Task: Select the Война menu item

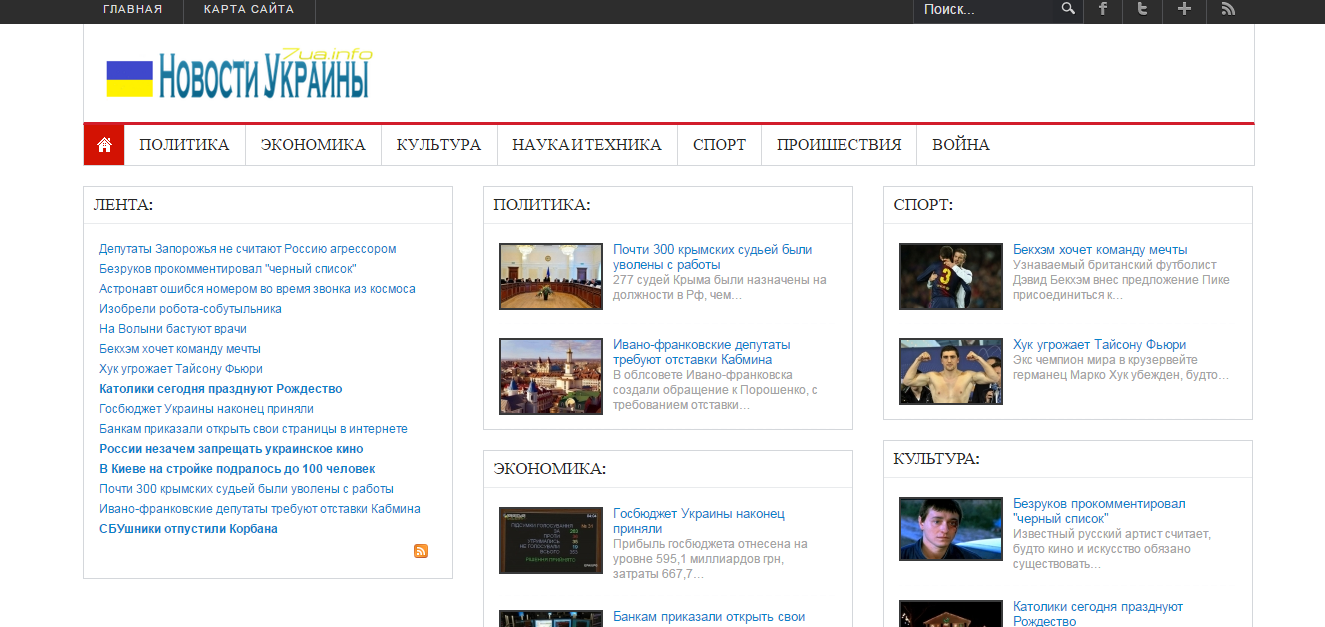Action: tap(960, 145)
